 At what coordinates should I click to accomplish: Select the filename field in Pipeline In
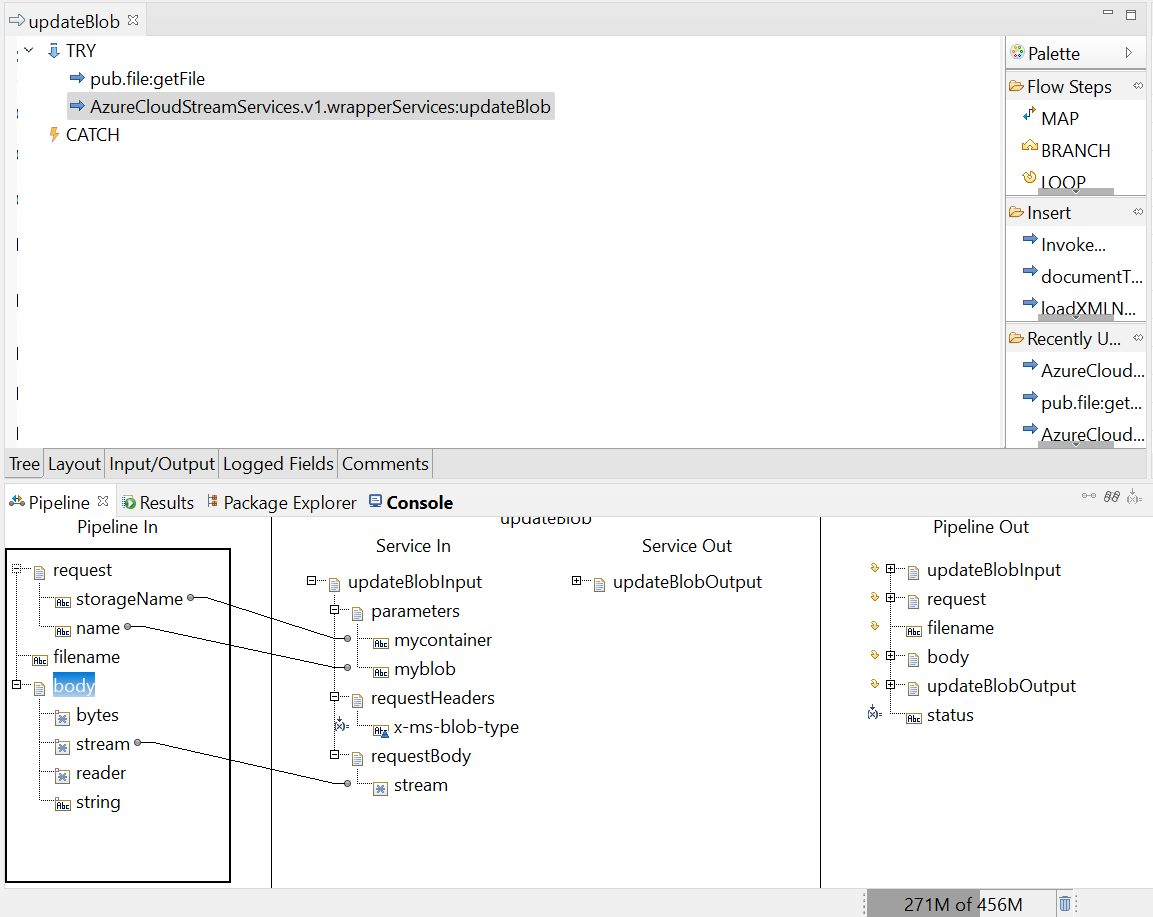click(x=87, y=657)
